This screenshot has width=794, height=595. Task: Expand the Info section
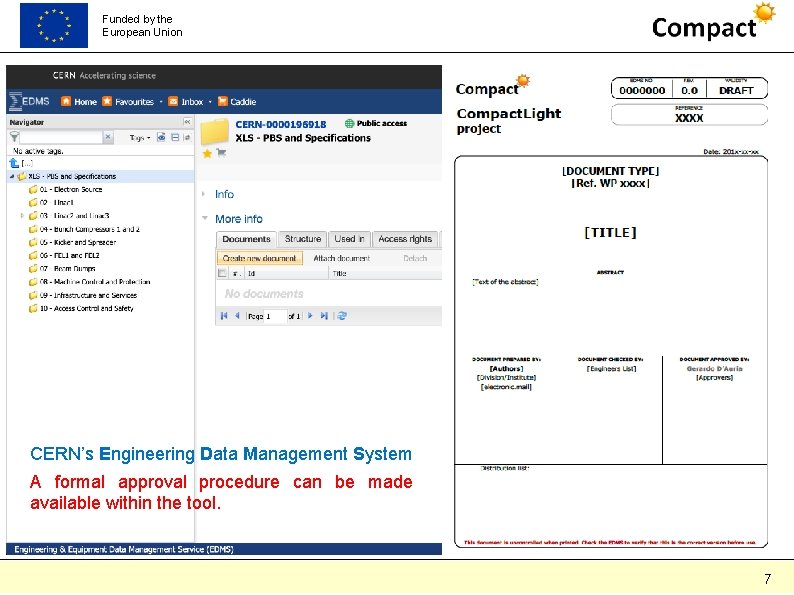(224, 194)
